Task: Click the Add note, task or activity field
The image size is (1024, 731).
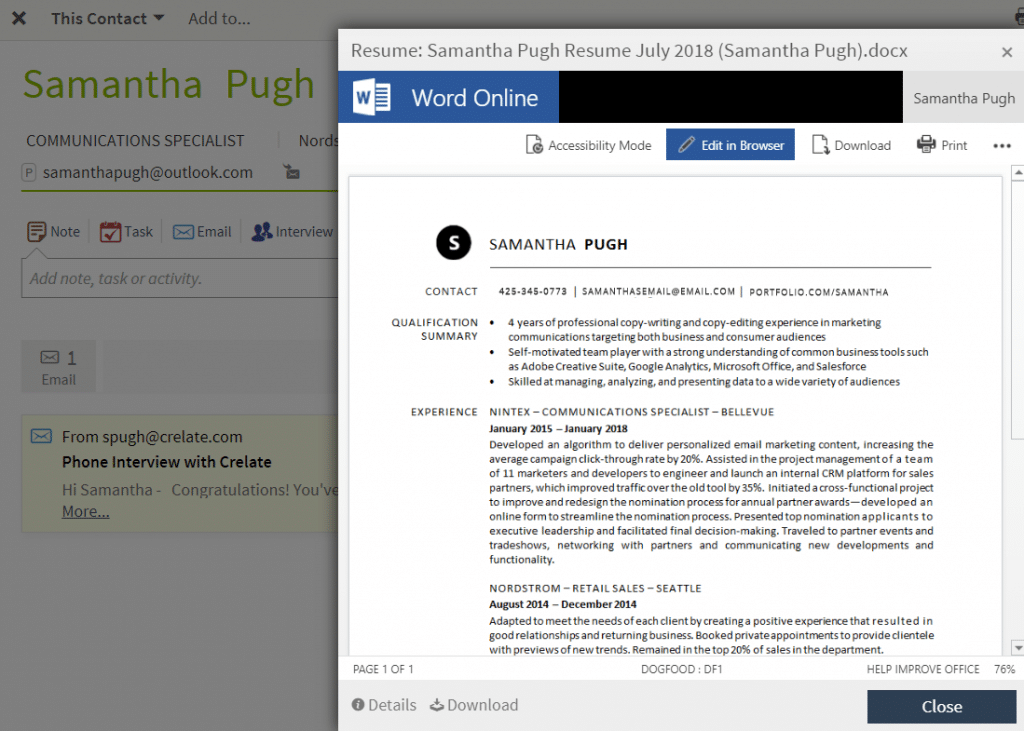Action: [180, 278]
